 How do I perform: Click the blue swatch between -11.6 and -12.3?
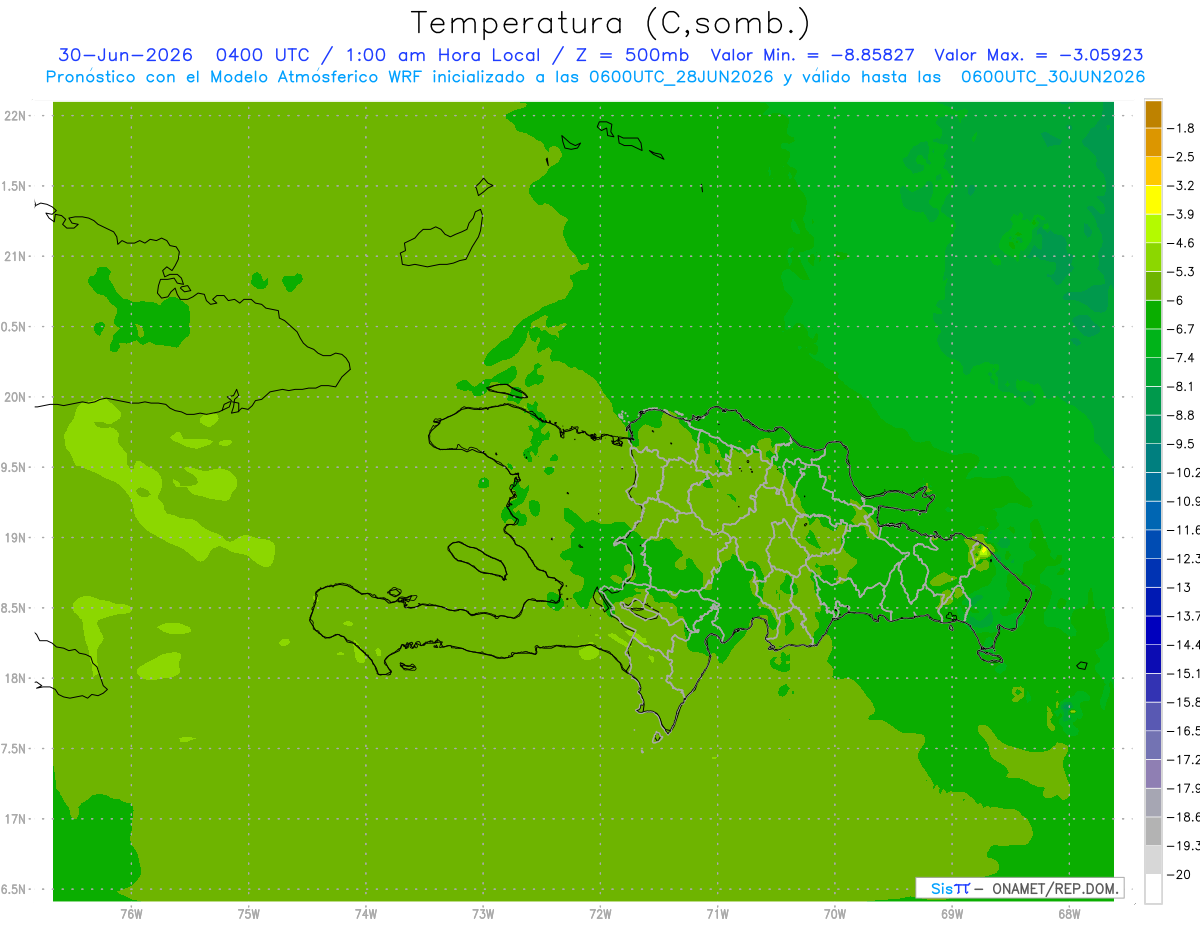1153,544
